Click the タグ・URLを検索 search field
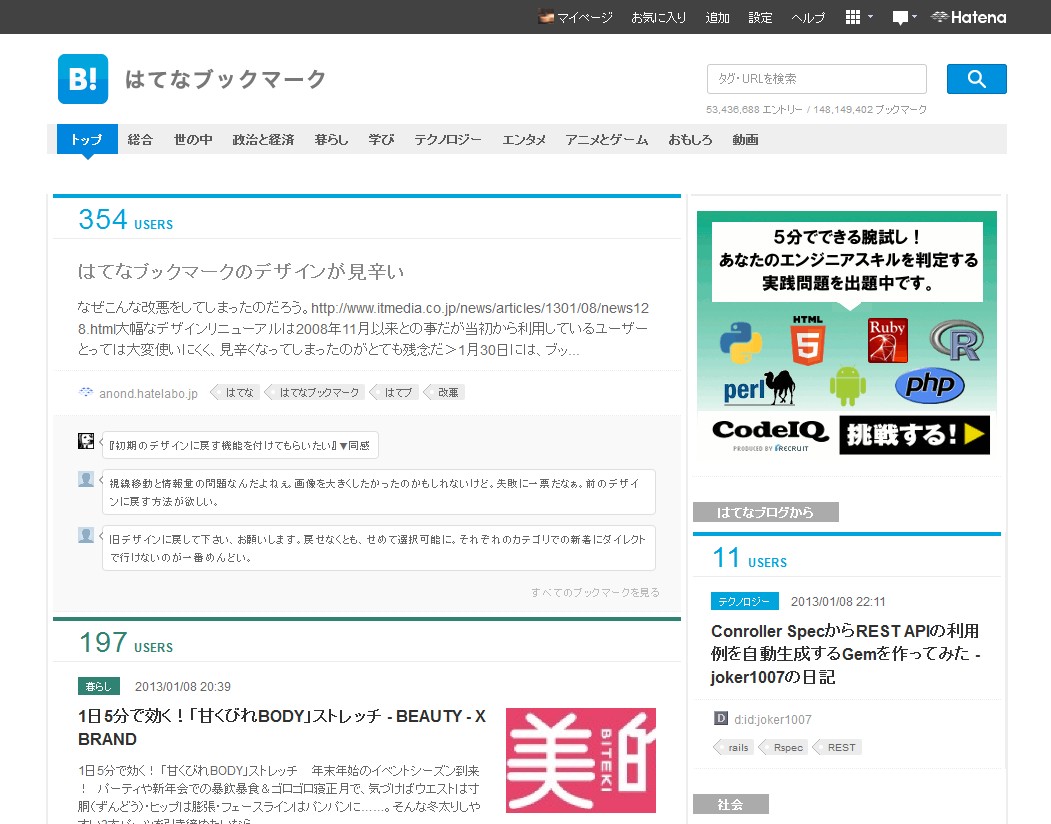 pos(816,79)
